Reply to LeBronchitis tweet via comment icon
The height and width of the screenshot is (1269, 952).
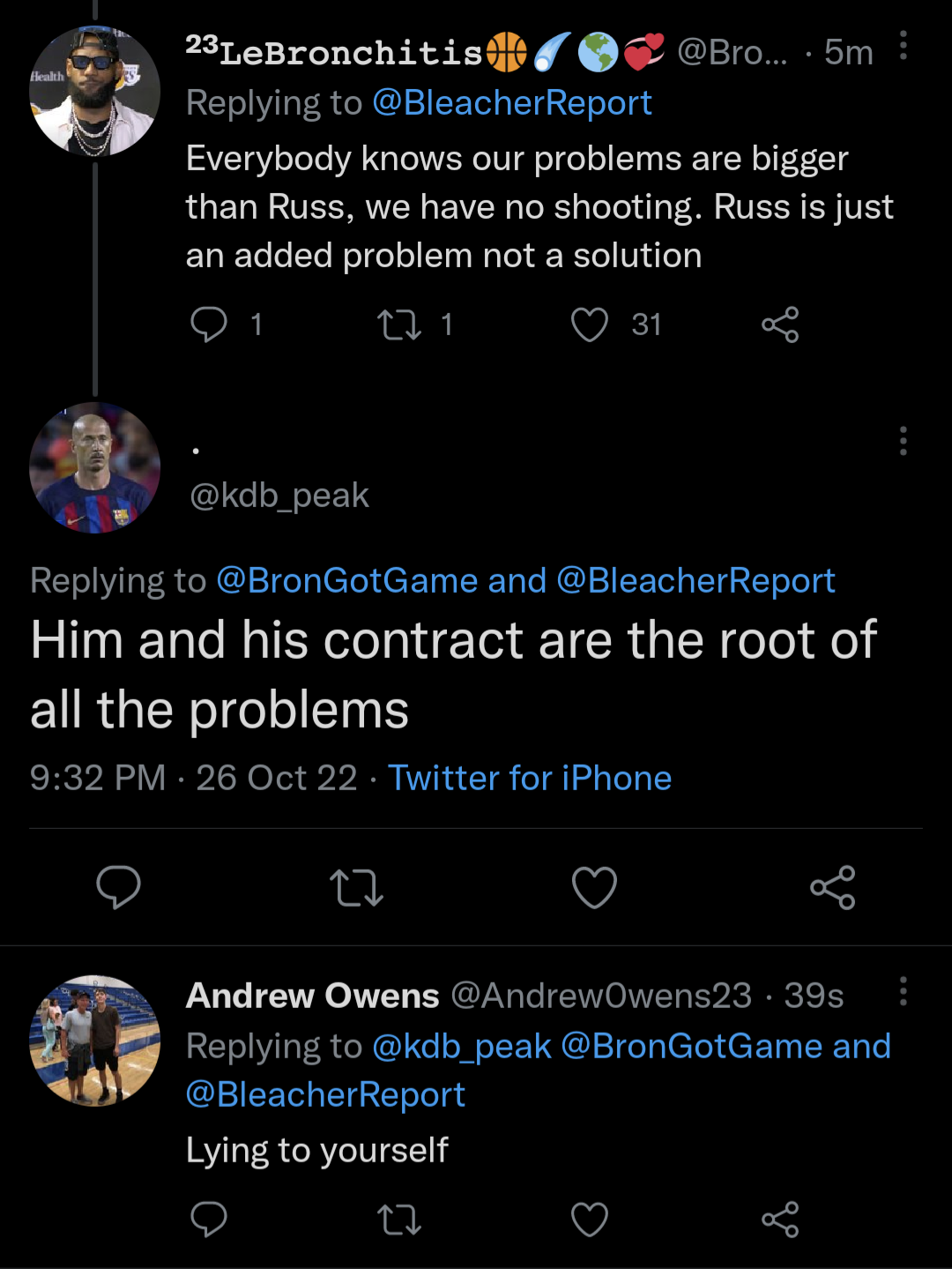209,325
